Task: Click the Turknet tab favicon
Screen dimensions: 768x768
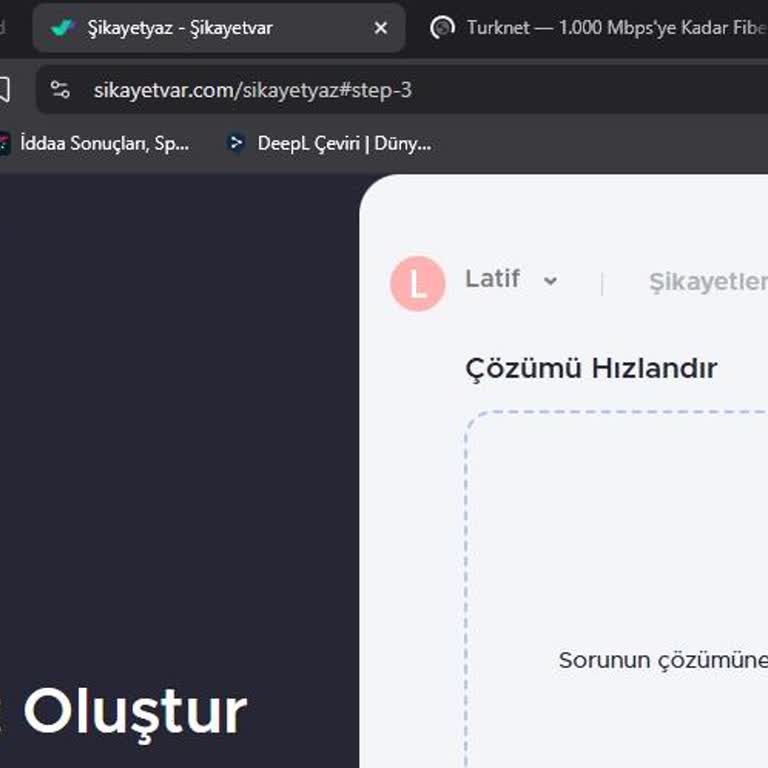Action: 442,27
